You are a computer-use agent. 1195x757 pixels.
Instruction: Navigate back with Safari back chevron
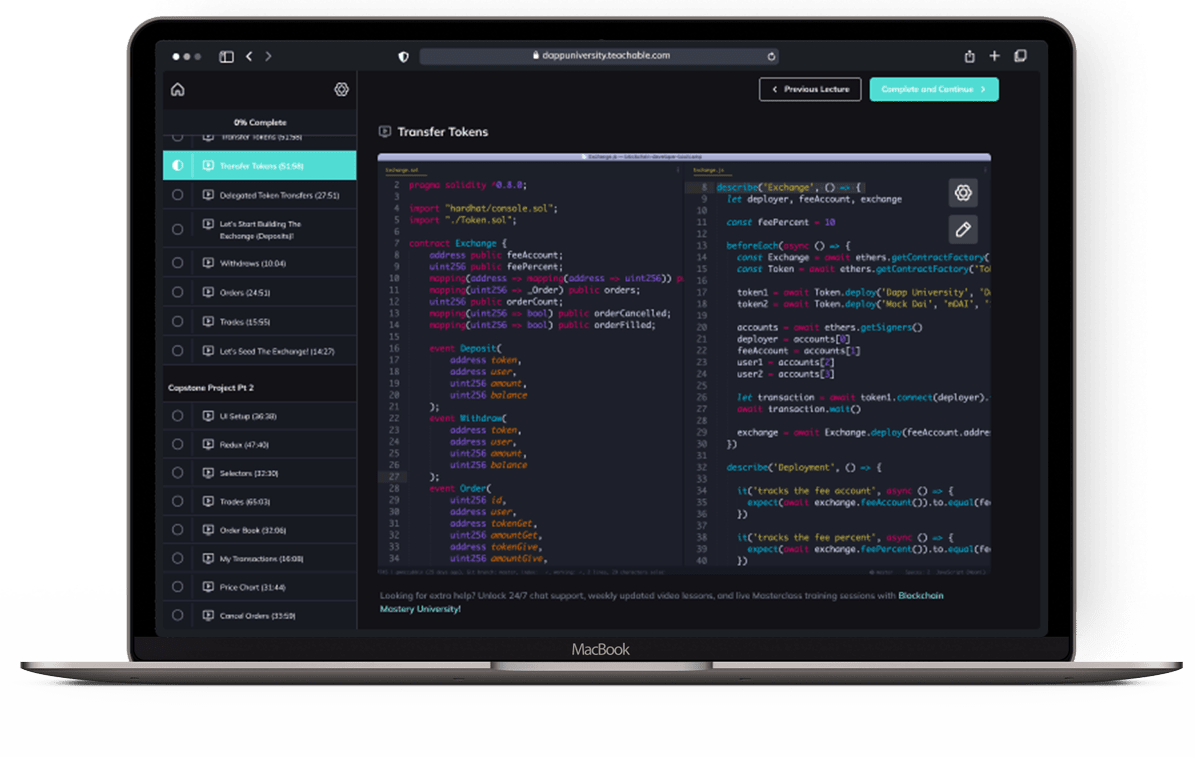249,57
